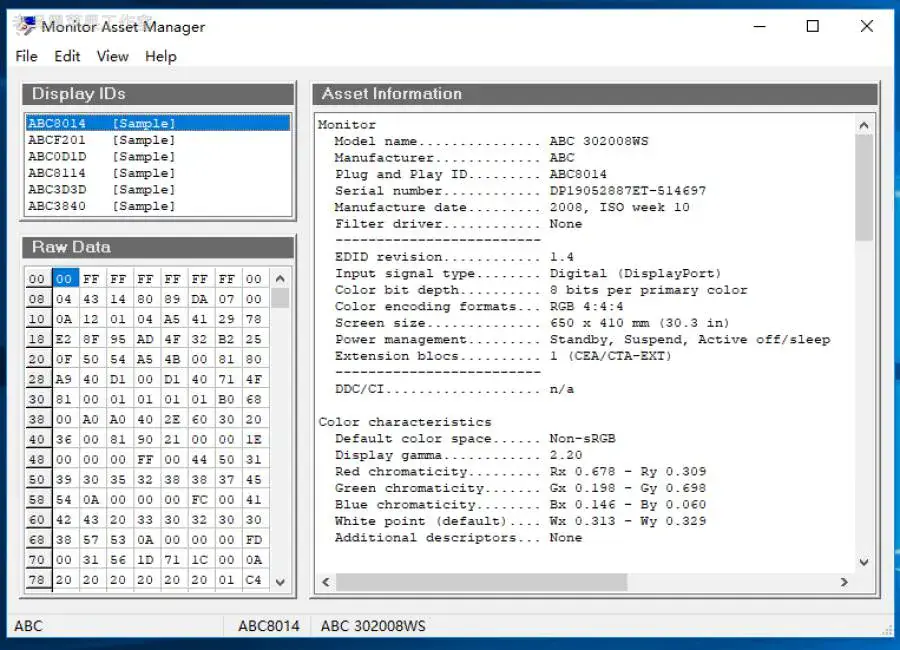Click the Display gamma value 2.20

pos(566,455)
